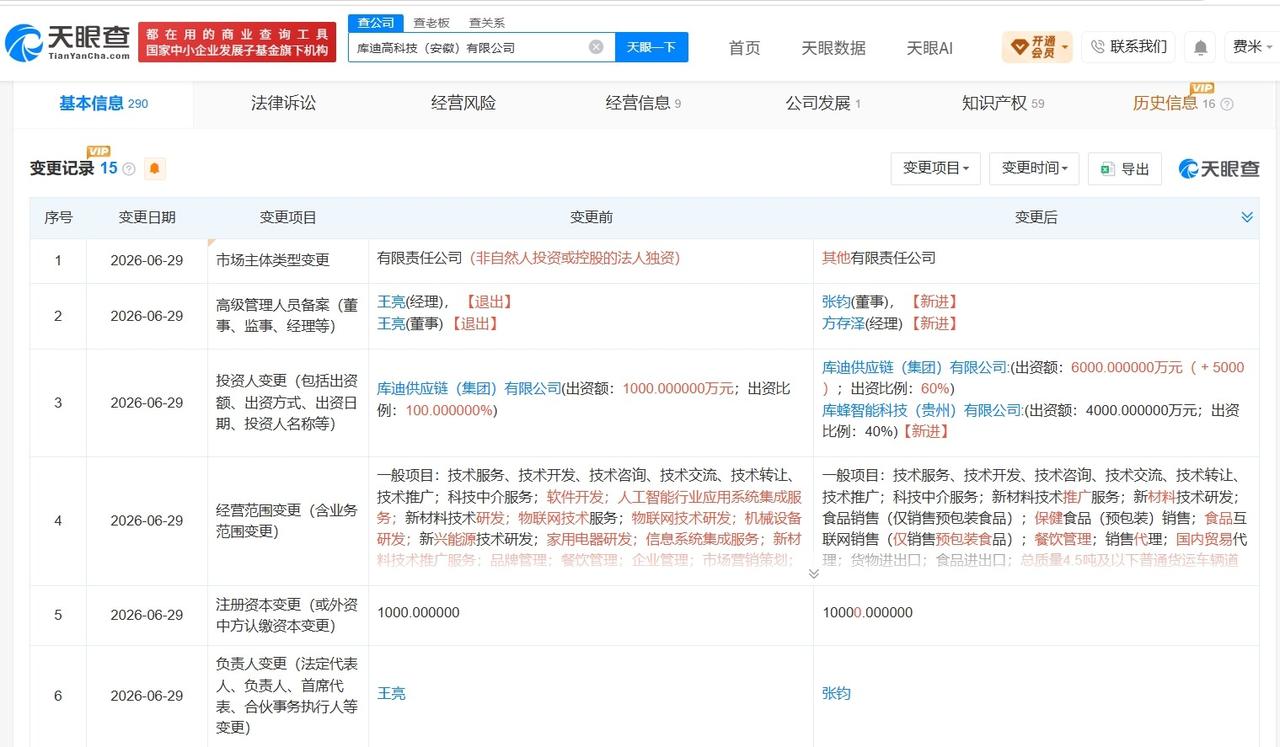Click the help question mark beside 变更记录 15
Viewport: 1280px width, 747px height.
tap(129, 169)
